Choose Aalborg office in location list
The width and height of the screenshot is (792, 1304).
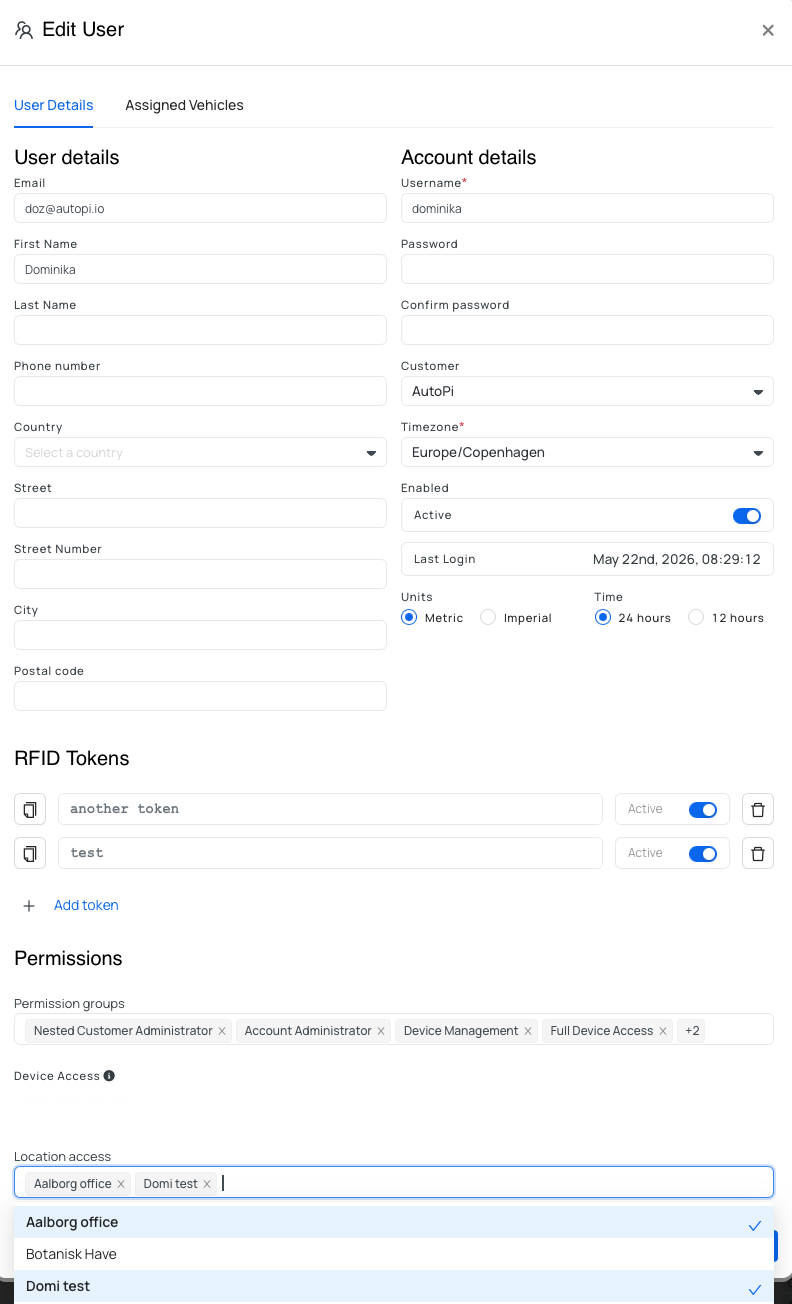tap(394, 1222)
